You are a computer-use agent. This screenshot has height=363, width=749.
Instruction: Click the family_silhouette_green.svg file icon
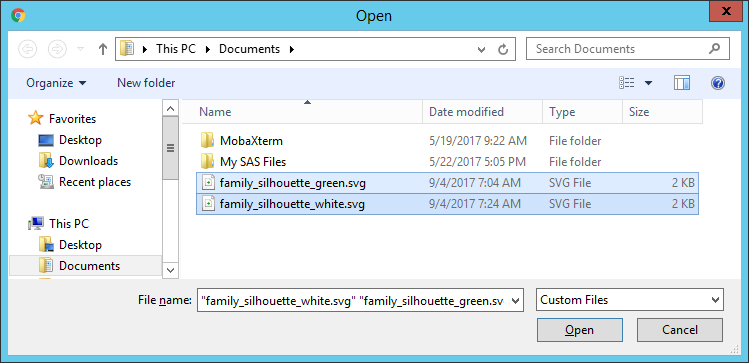(208, 183)
